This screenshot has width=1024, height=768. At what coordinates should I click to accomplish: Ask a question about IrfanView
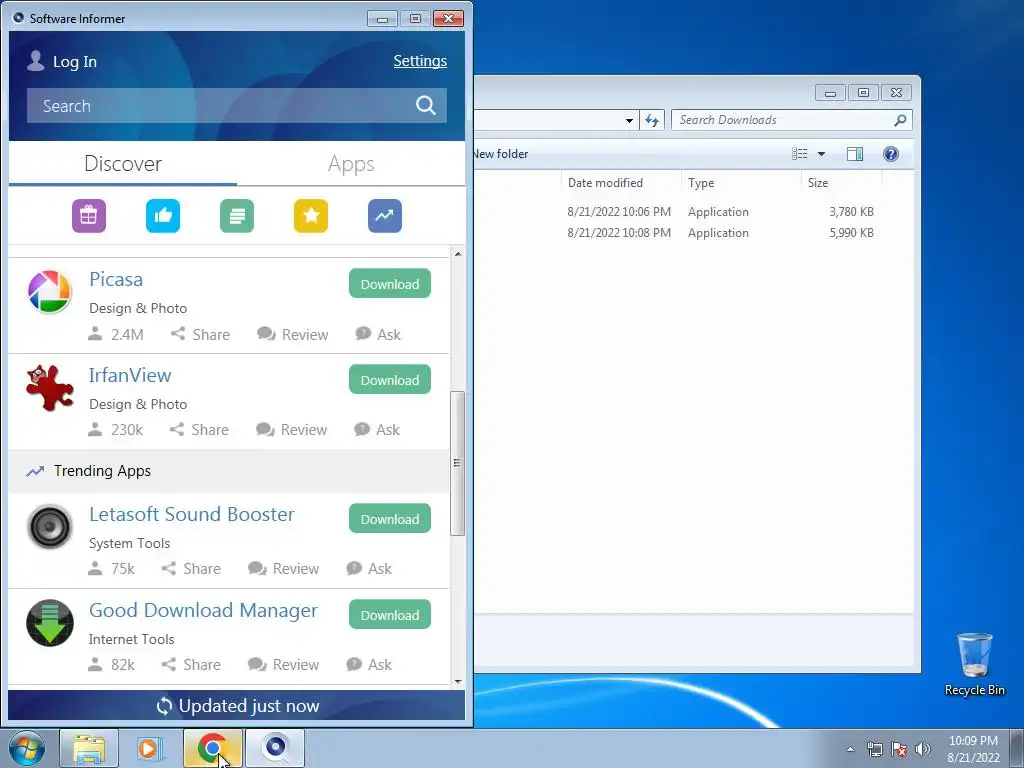tap(377, 430)
